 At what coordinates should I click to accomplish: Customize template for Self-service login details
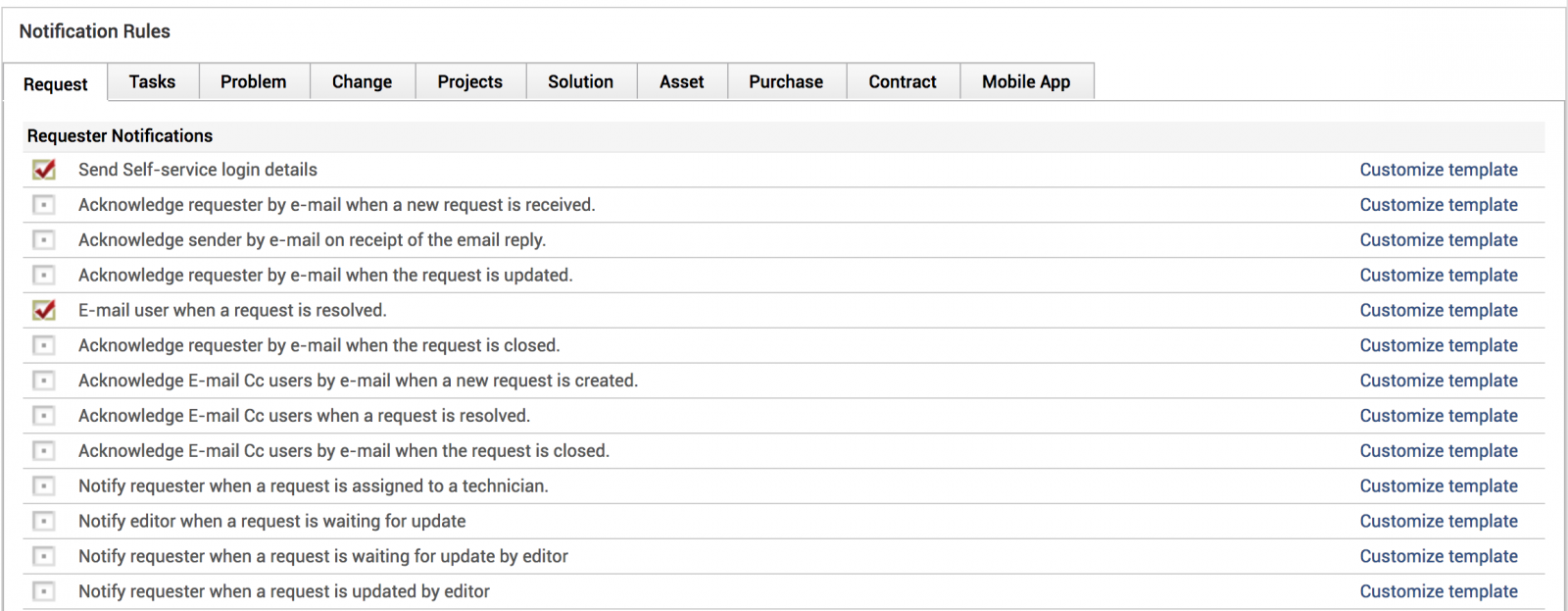coord(1438,170)
